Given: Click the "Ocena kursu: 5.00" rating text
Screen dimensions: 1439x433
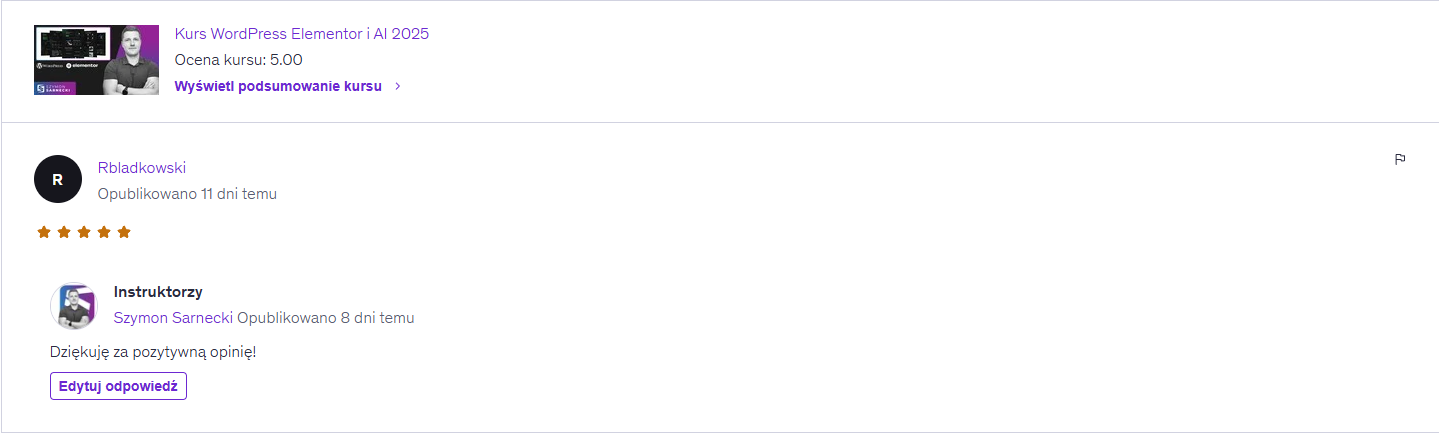Looking at the screenshot, I should [x=238, y=59].
